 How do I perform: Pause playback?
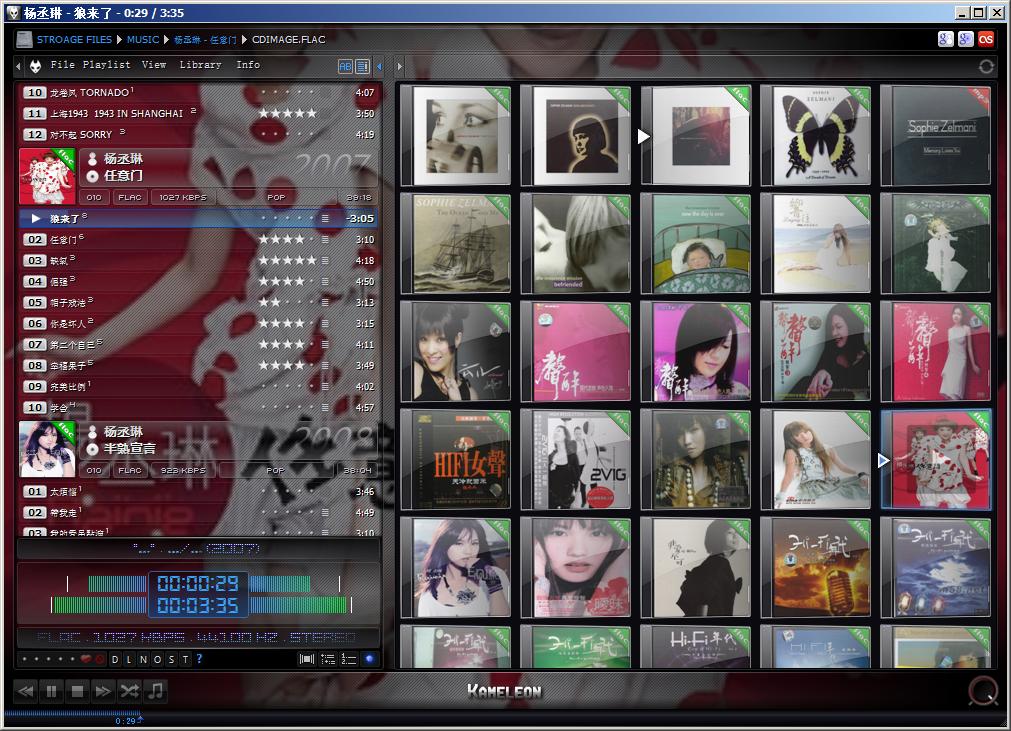coord(52,692)
